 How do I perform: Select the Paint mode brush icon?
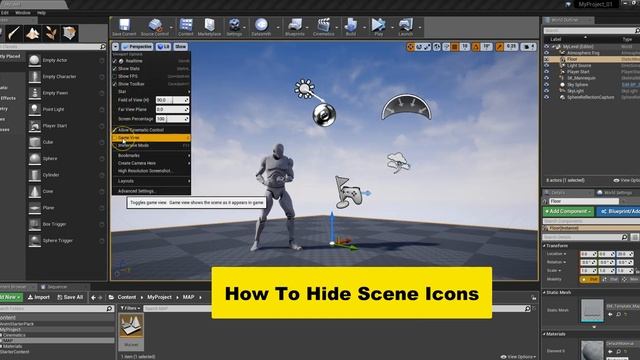click(x=14, y=33)
